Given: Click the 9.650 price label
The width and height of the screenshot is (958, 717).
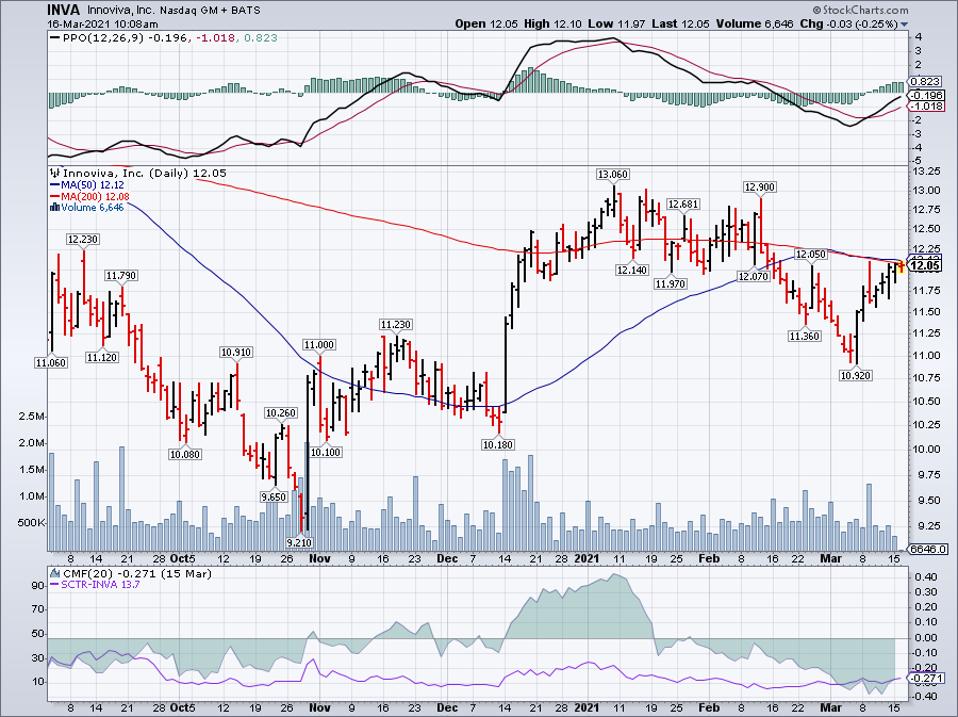Looking at the screenshot, I should 273,497.
